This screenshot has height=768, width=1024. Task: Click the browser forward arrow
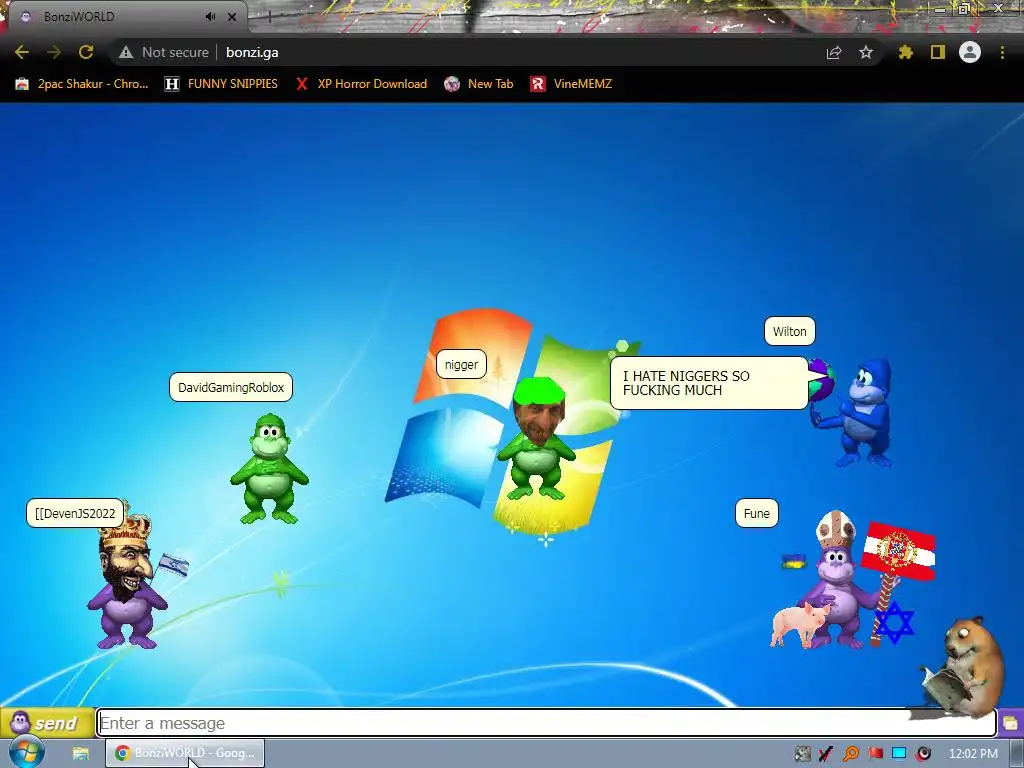pos(54,52)
